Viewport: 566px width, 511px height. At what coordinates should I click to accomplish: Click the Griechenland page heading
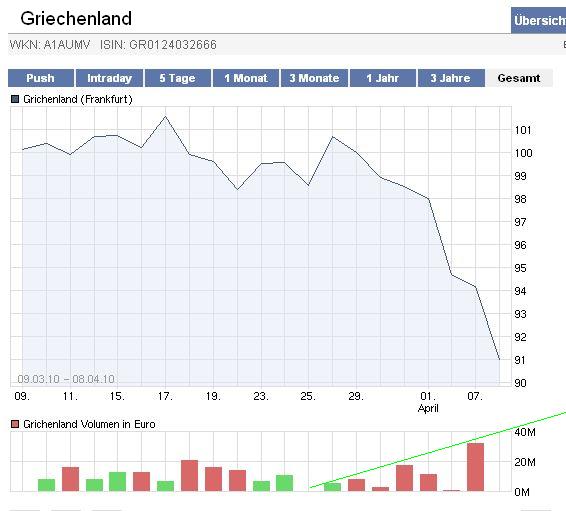click(76, 19)
